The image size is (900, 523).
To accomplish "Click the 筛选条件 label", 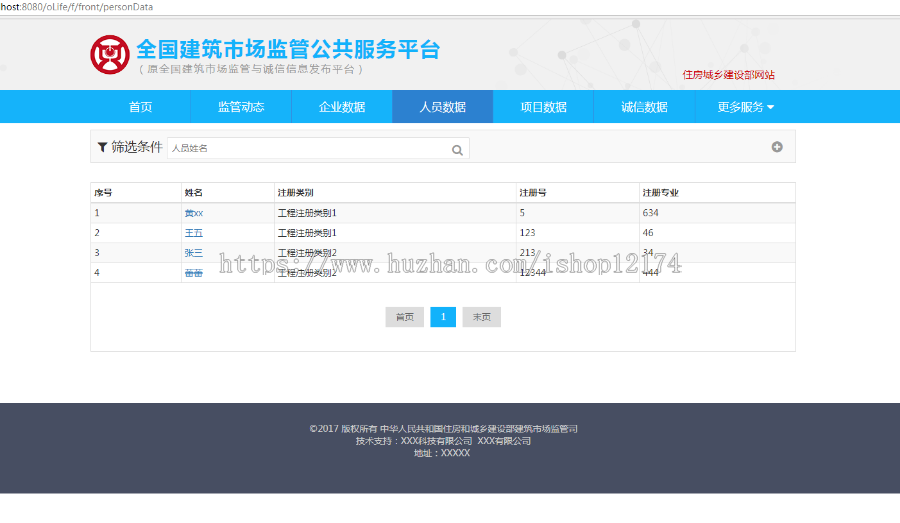I will click(137, 148).
